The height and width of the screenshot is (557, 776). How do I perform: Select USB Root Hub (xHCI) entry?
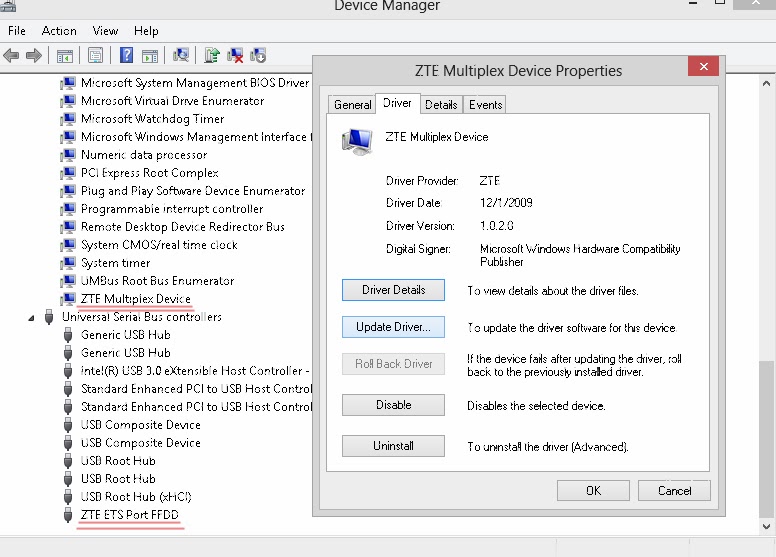click(136, 497)
